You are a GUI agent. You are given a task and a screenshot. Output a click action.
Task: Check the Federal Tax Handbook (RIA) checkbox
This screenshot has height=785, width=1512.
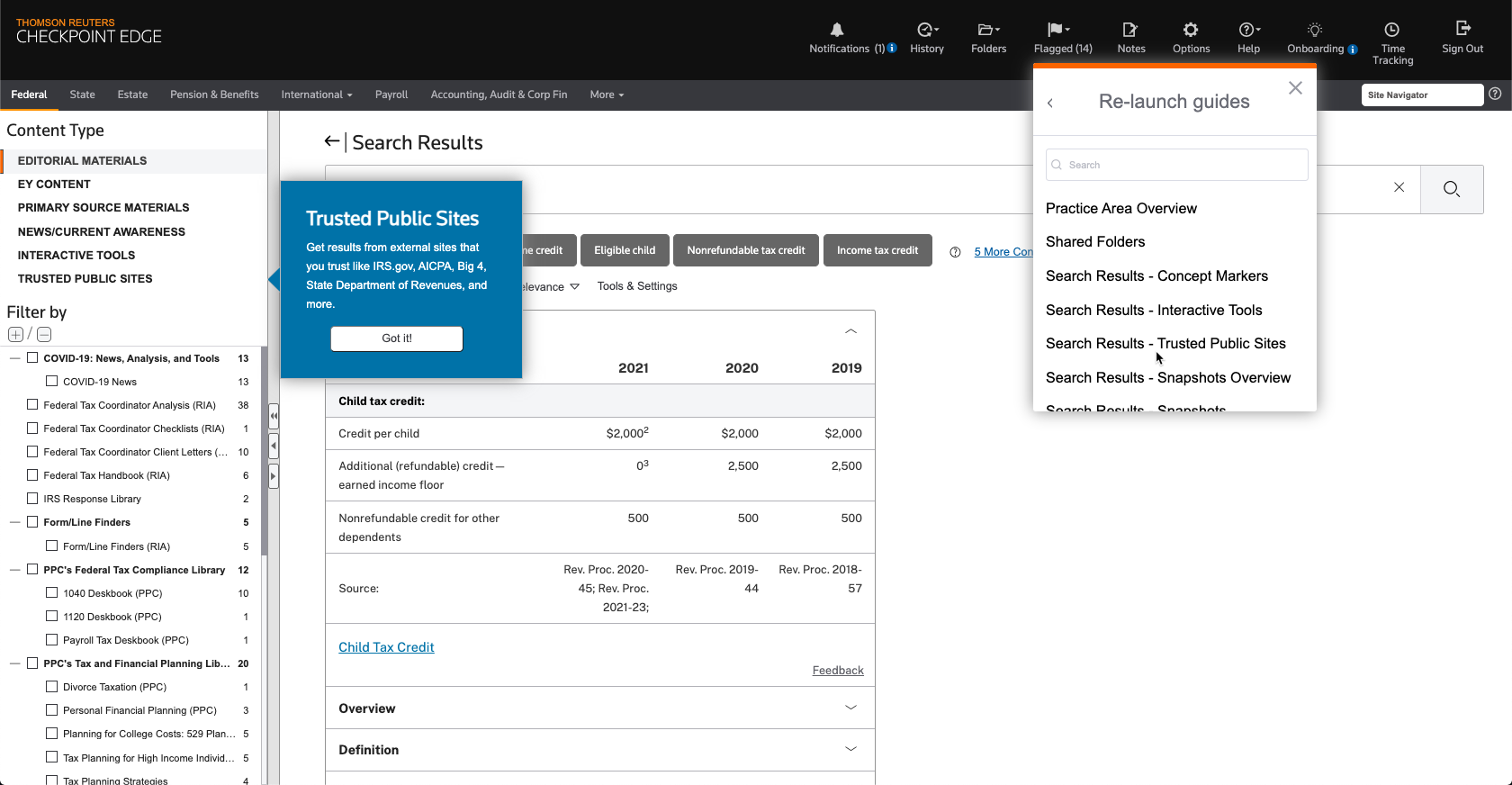click(x=32, y=475)
